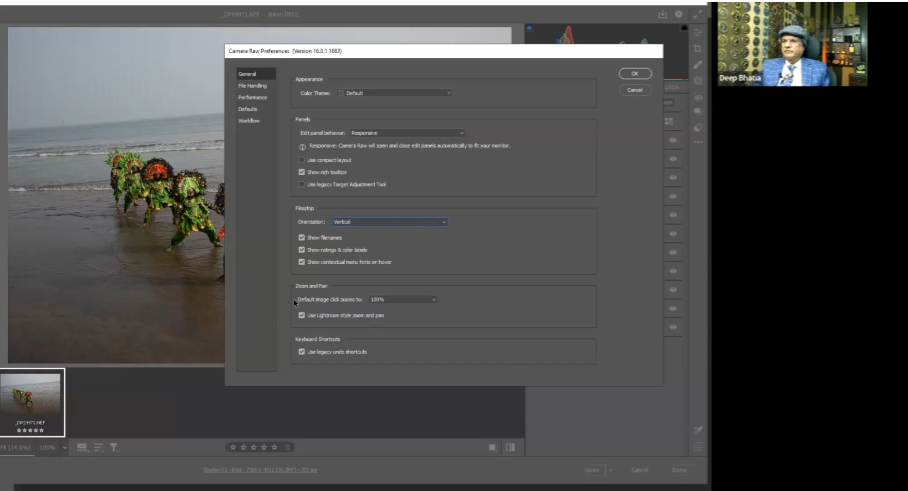Image resolution: width=908 pixels, height=491 pixels.
Task: Click the before/after view toggle icon
Action: tap(510, 447)
